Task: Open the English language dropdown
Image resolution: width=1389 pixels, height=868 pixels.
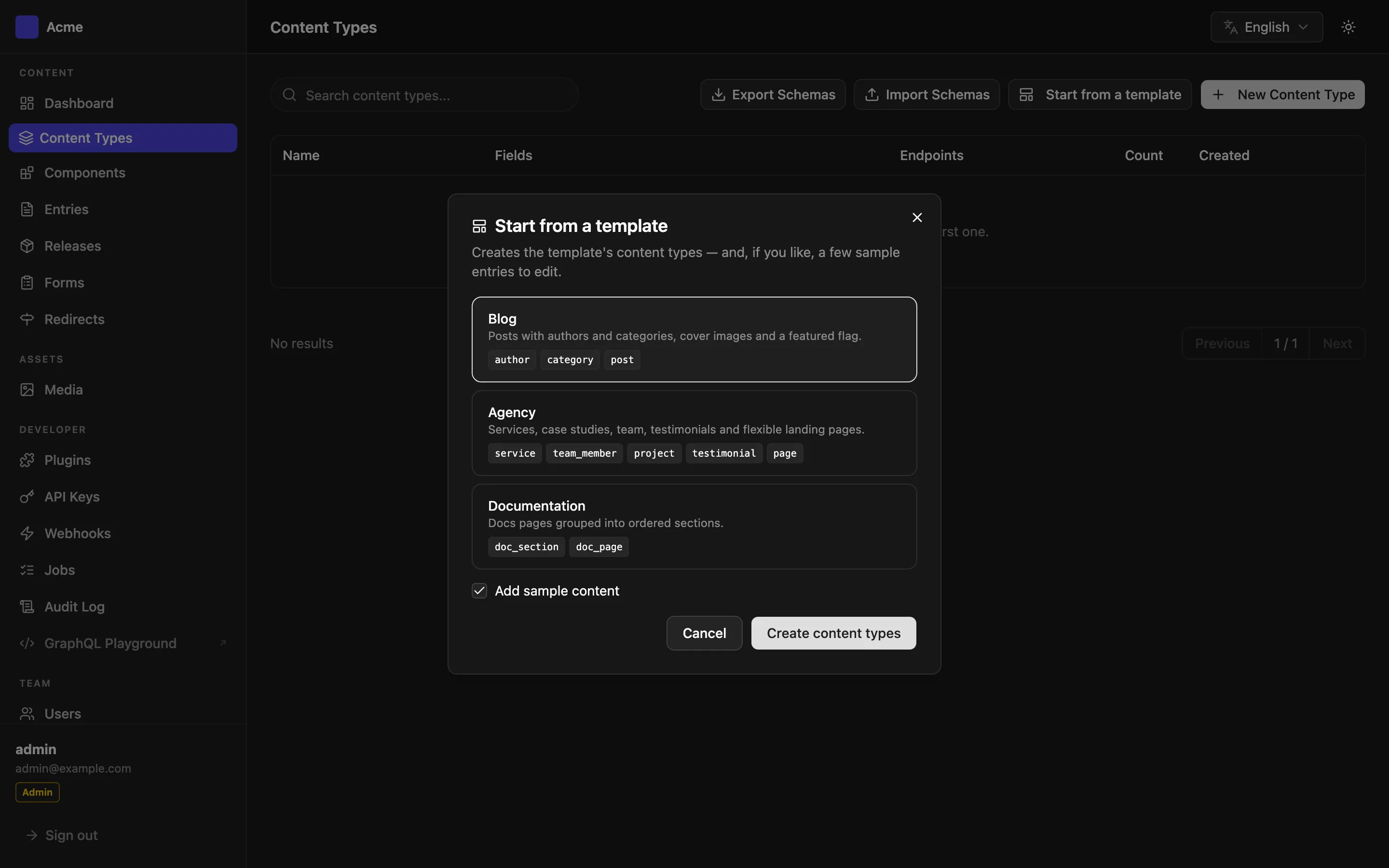Action: (x=1267, y=27)
